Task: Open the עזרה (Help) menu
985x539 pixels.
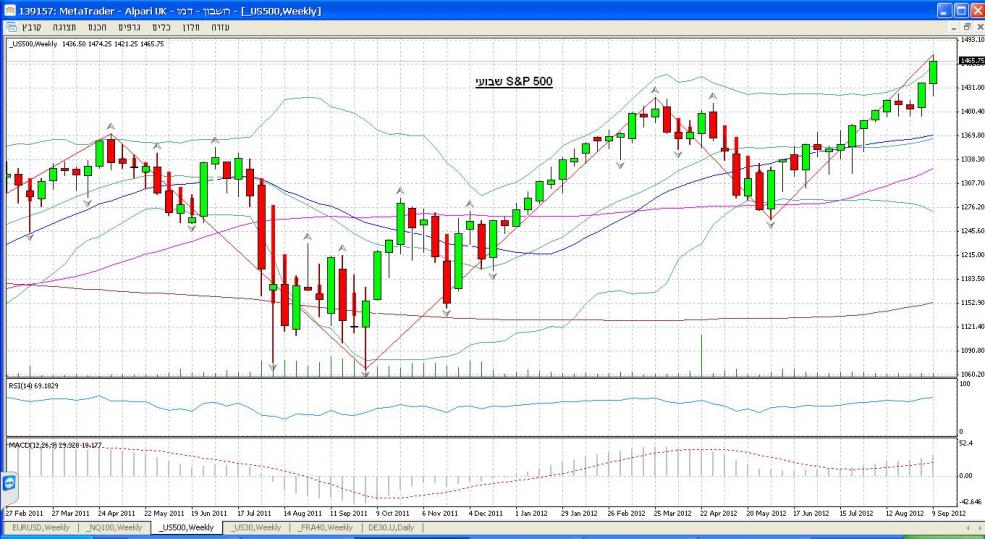Action: pyautogui.click(x=220, y=27)
